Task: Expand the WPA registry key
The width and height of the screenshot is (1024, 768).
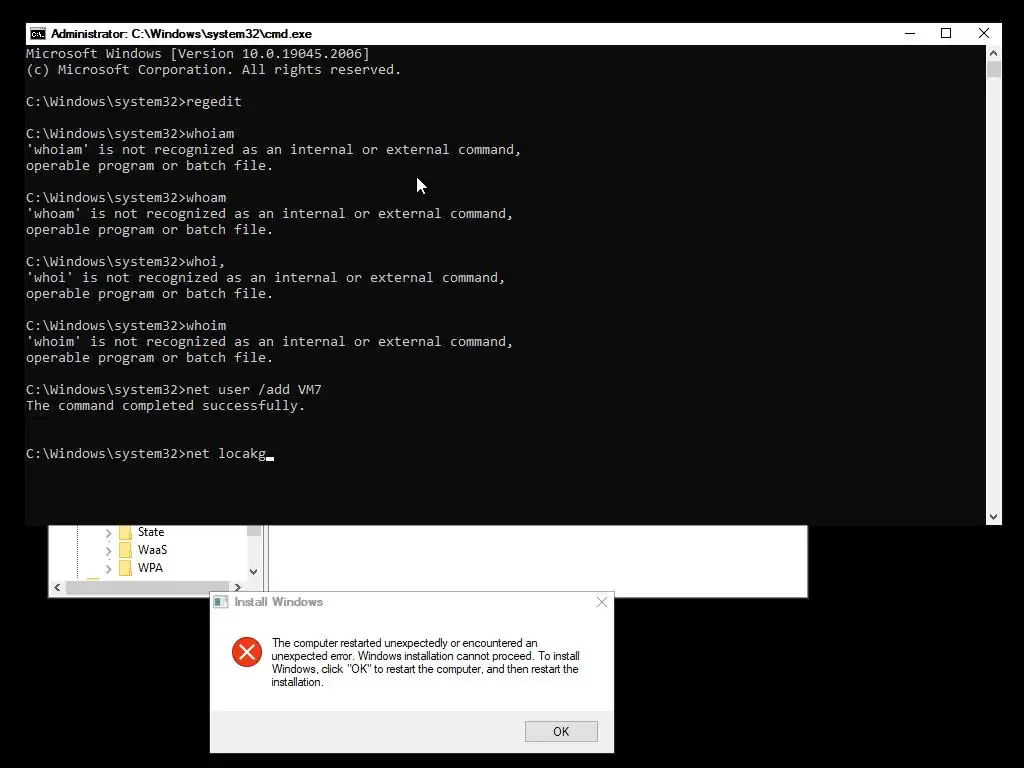Action: coord(108,569)
